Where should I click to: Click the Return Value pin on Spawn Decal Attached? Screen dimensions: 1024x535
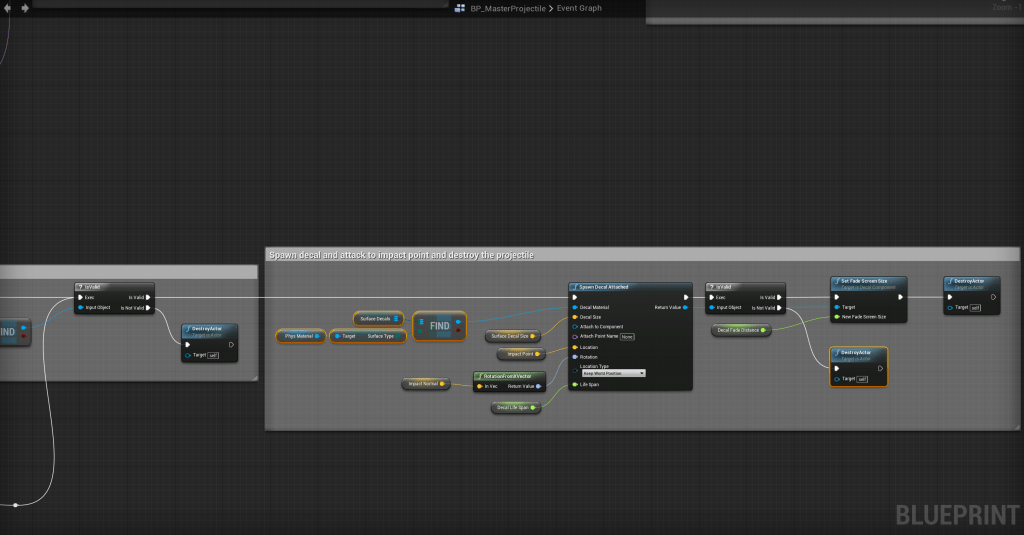[685, 307]
